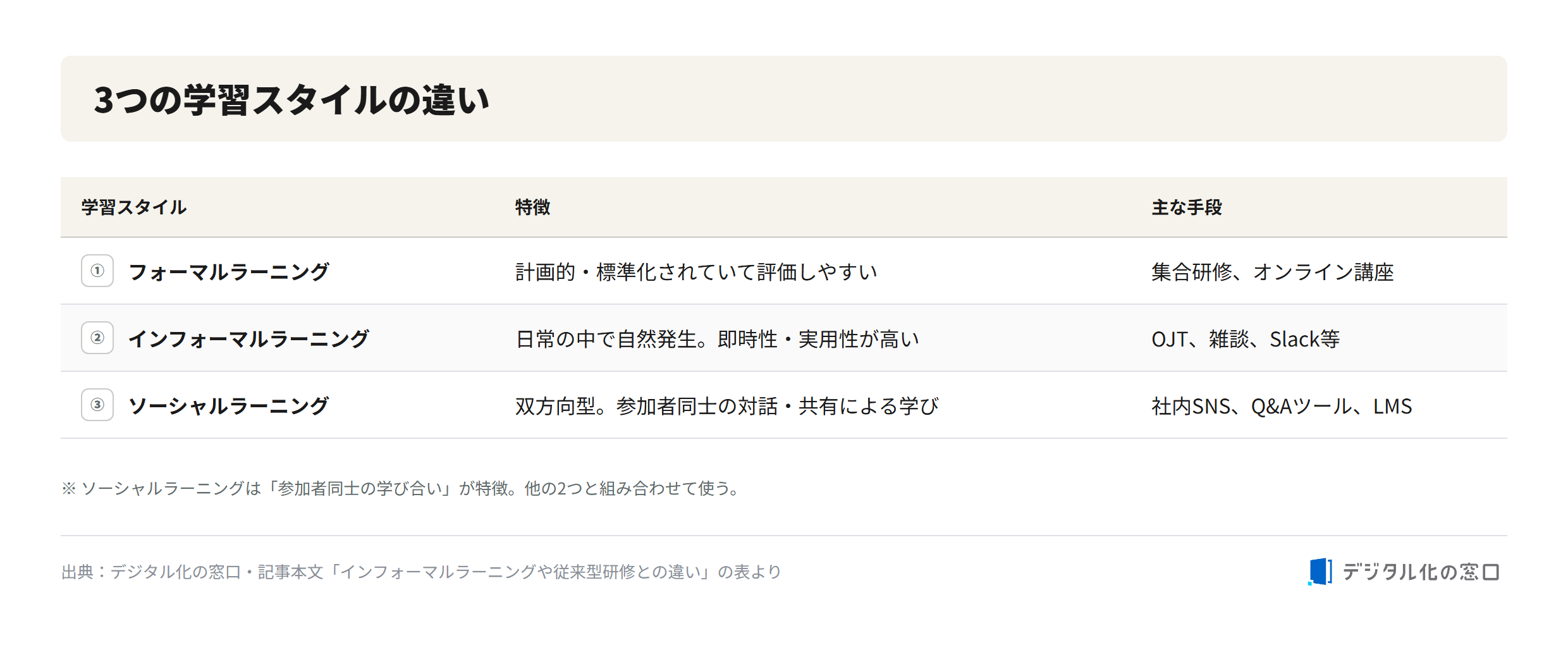This screenshot has height=645, width=1568.
Task: Click the text 計画的・標準化されていて評価しやすい
Action: coord(696,272)
